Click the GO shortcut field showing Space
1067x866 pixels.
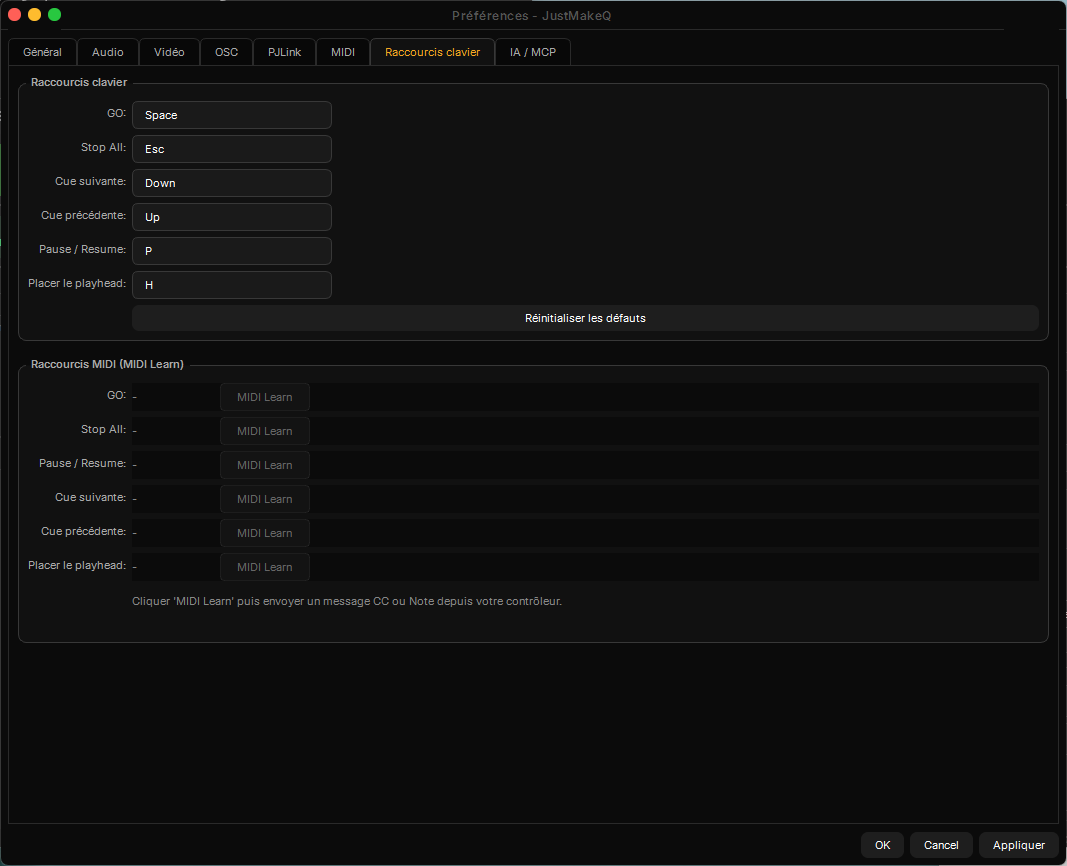231,115
